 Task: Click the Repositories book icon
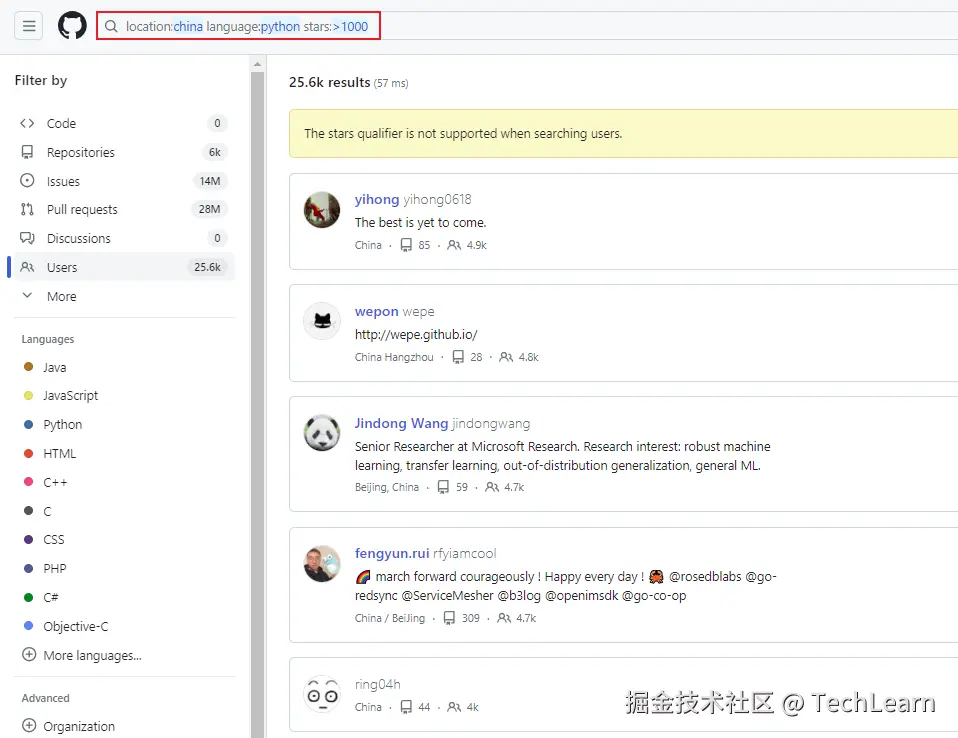(x=27, y=152)
